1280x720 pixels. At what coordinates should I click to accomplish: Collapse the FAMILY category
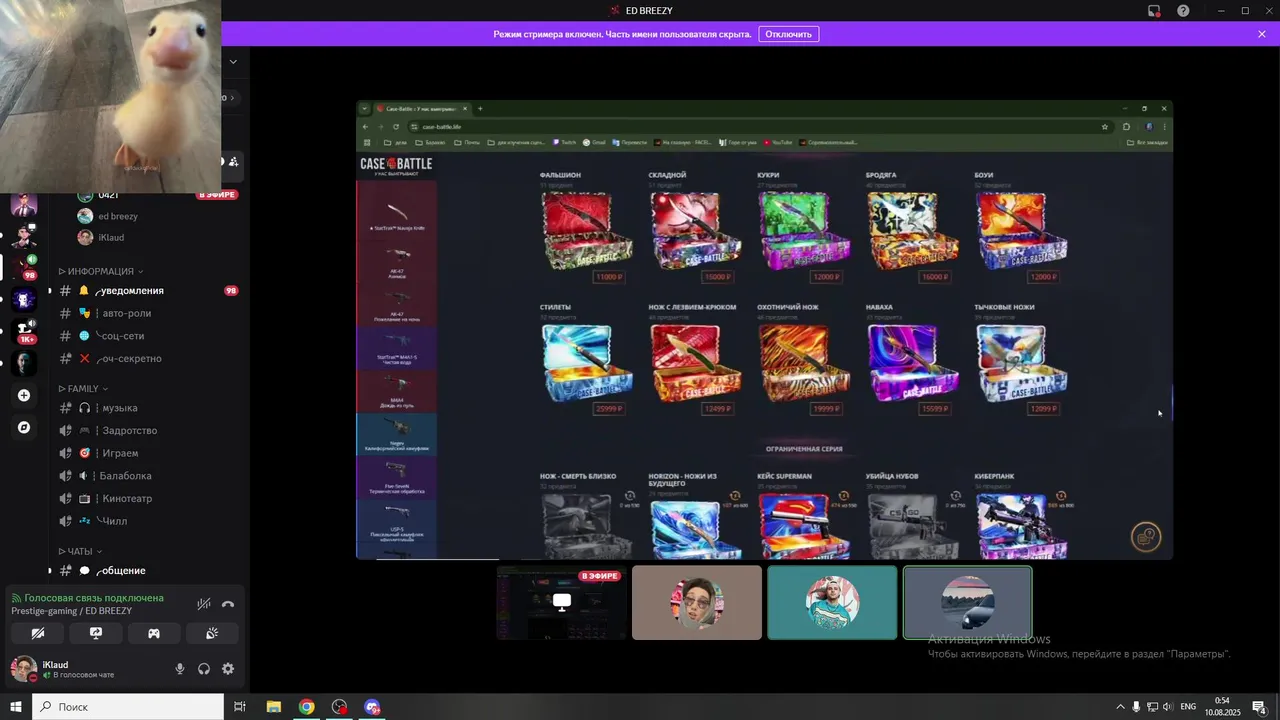[x=84, y=388]
